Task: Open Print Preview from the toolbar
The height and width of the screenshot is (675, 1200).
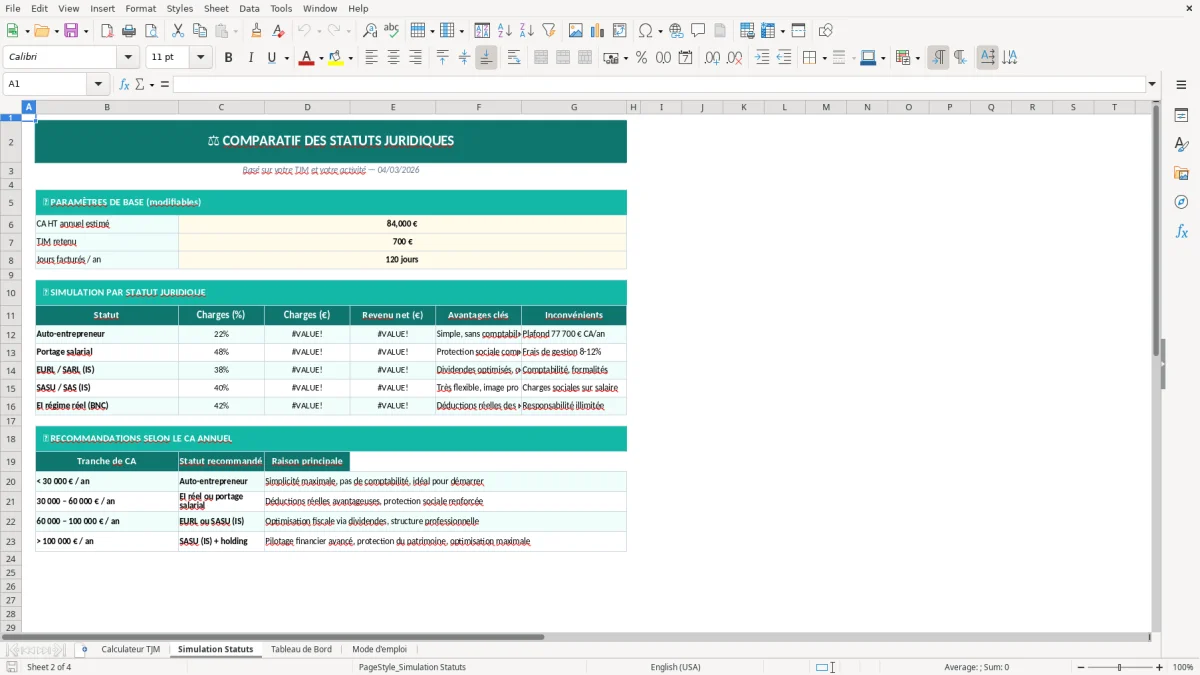Action: [x=151, y=31]
